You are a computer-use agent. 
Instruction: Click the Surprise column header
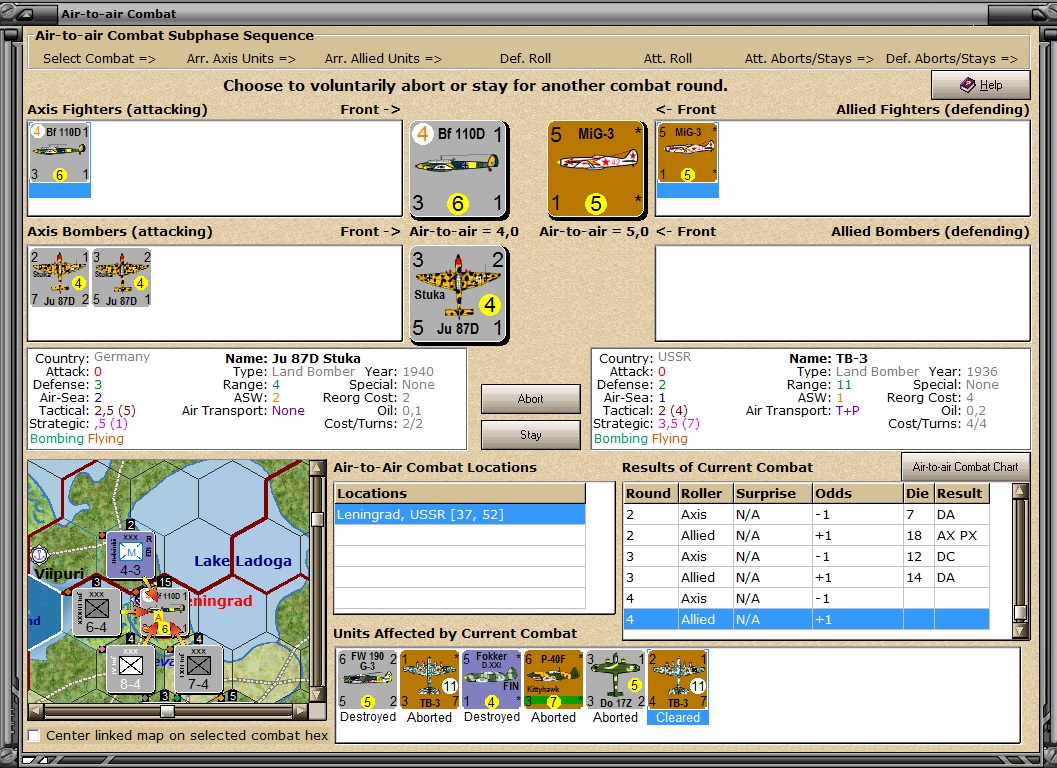coord(773,494)
